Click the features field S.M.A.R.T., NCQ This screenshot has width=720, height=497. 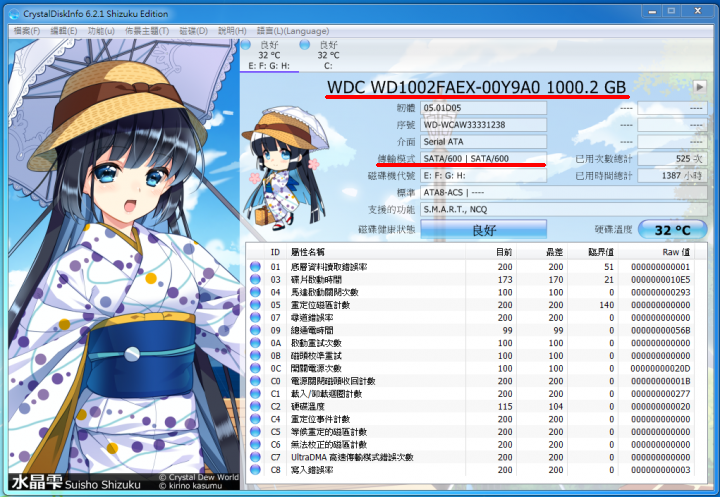click(x=563, y=209)
